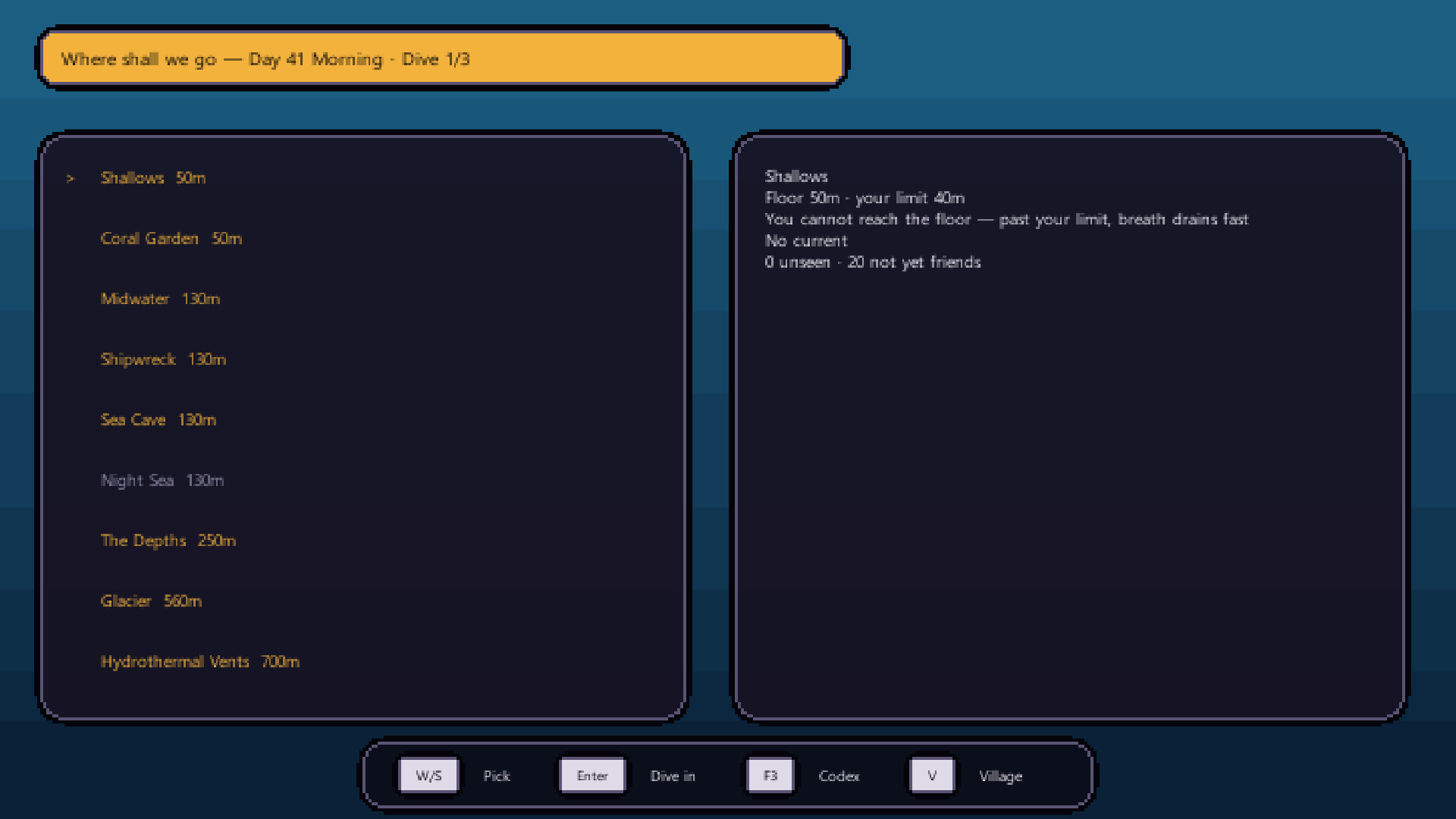This screenshot has height=819, width=1456.
Task: Click the 'Floor 50m - your limit 40m' line
Action: (864, 198)
